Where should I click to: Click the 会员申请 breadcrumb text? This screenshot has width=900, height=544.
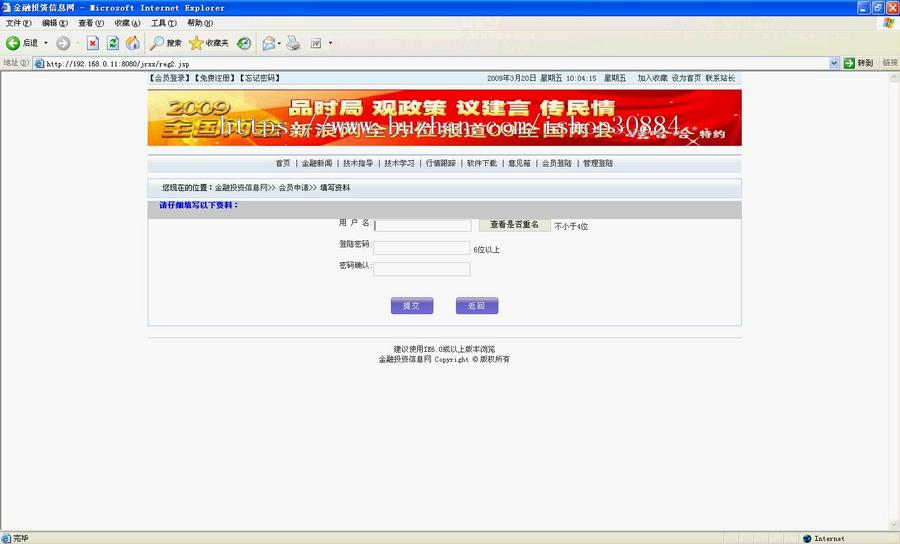tap(294, 188)
